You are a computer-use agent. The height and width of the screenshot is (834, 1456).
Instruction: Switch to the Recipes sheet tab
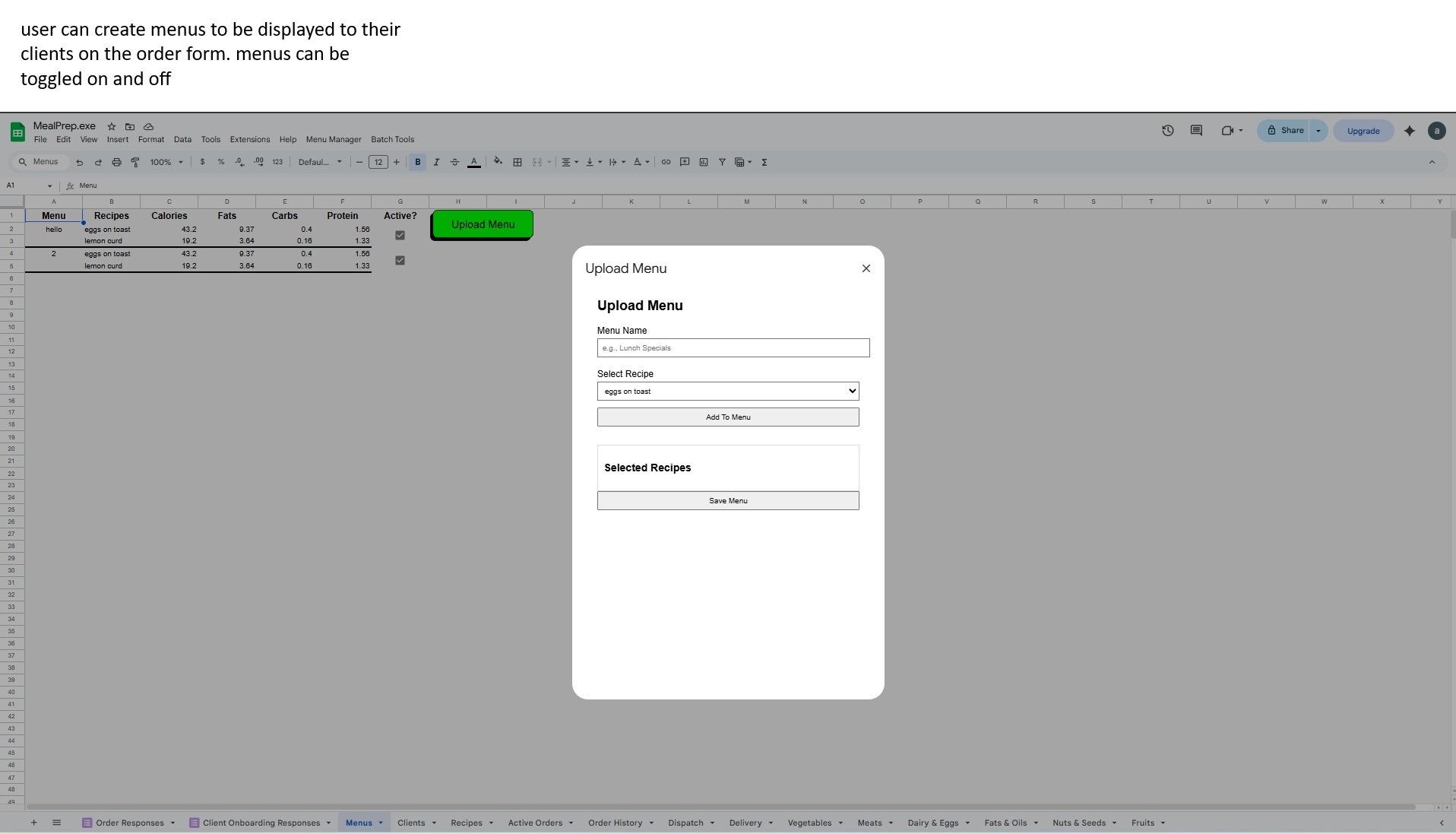(466, 823)
